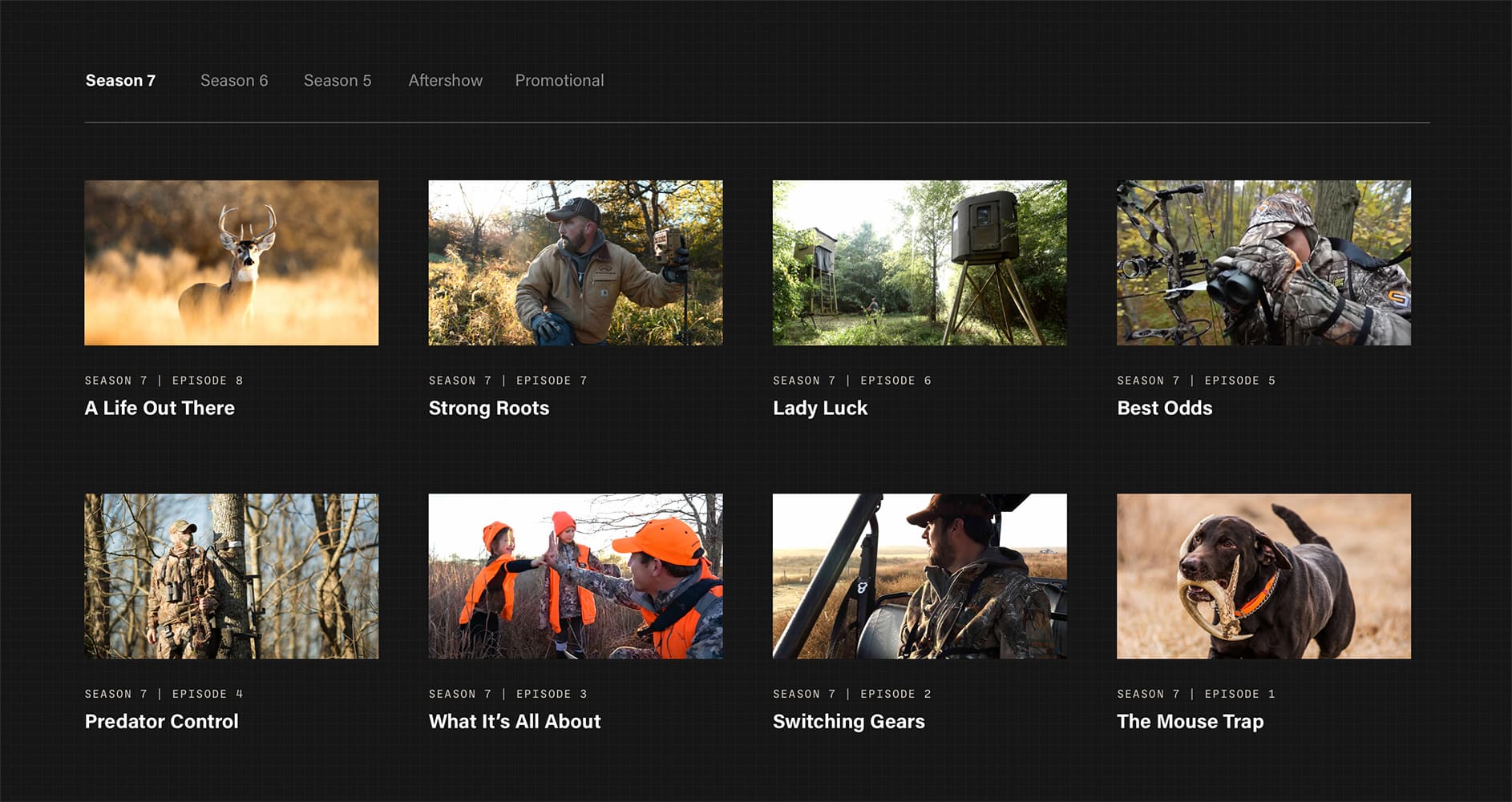Image resolution: width=1512 pixels, height=802 pixels.
Task: Click the 'Season 7 | Episode 3' label
Action: 507,694
